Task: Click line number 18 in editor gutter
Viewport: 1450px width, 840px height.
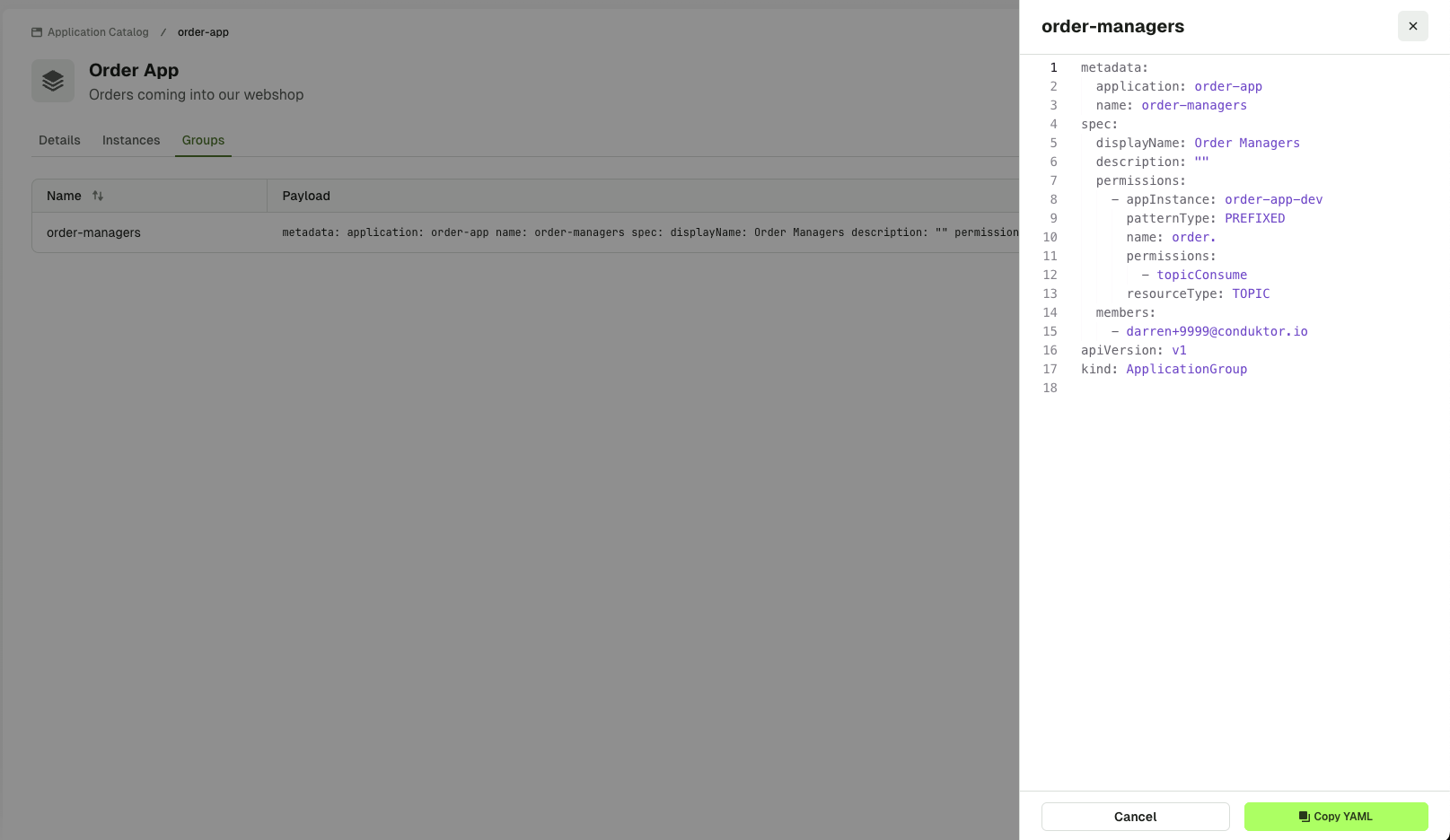Action: point(1050,388)
